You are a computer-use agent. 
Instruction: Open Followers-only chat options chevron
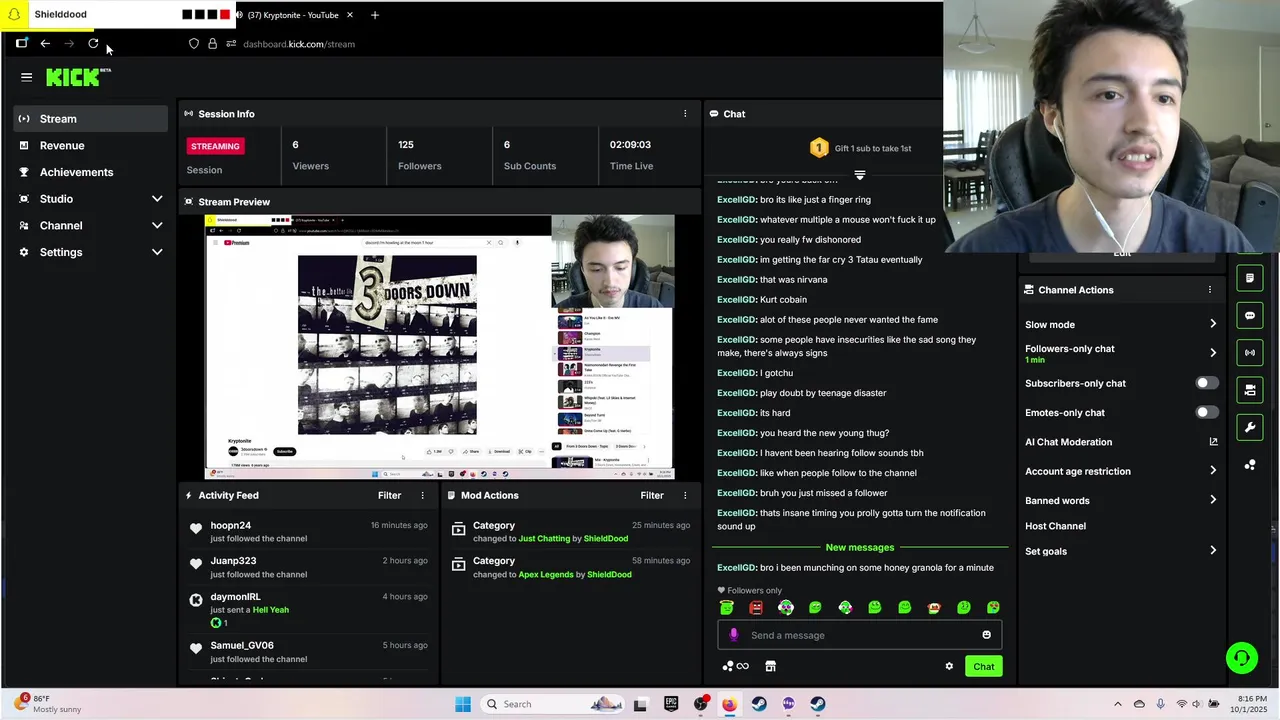(x=1213, y=352)
